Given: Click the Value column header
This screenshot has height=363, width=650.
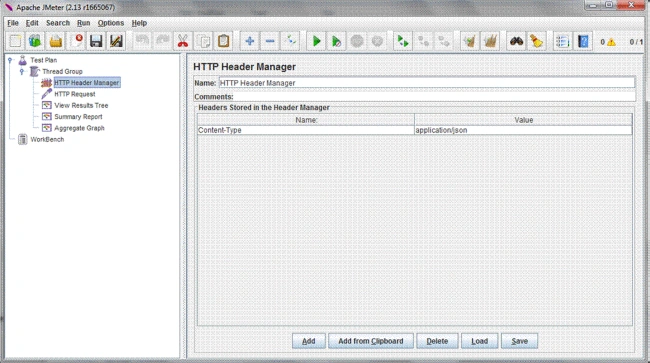Looking at the screenshot, I should coord(524,120).
